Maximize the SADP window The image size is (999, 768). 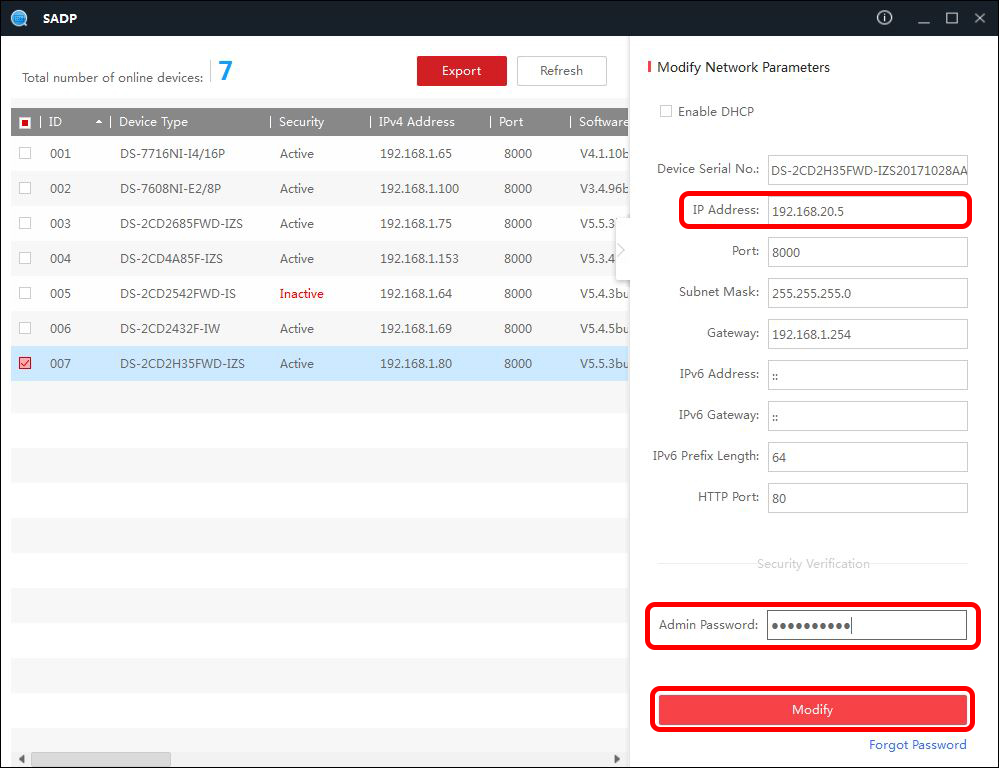(952, 18)
